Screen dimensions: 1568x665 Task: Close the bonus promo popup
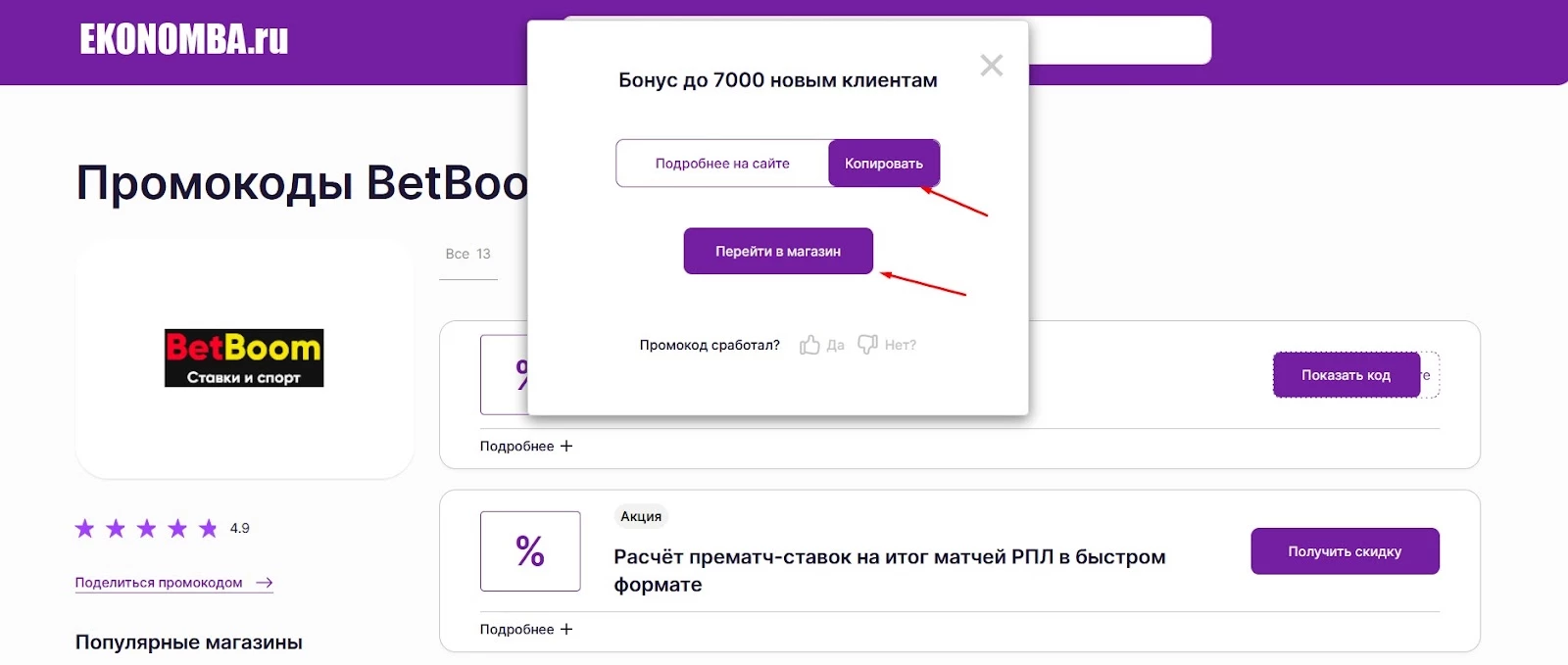click(992, 66)
